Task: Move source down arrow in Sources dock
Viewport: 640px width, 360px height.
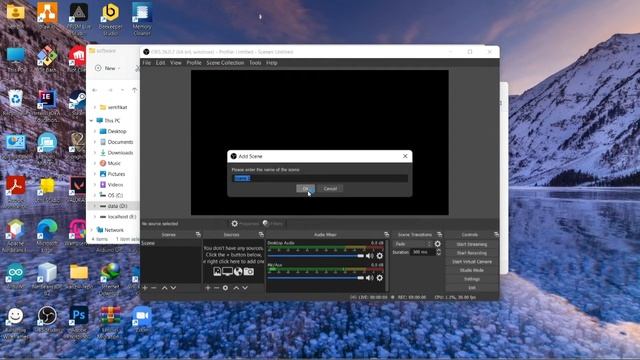Action: tap(245, 288)
